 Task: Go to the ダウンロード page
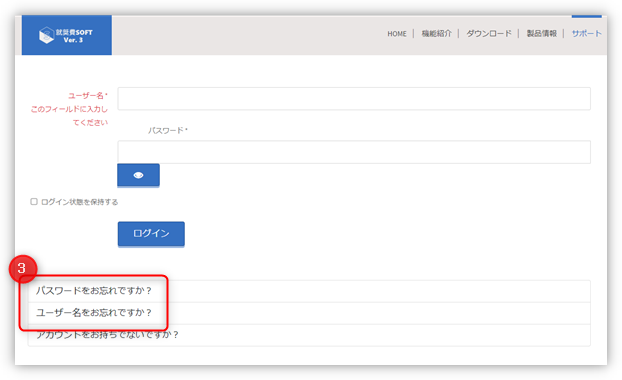pos(489,34)
